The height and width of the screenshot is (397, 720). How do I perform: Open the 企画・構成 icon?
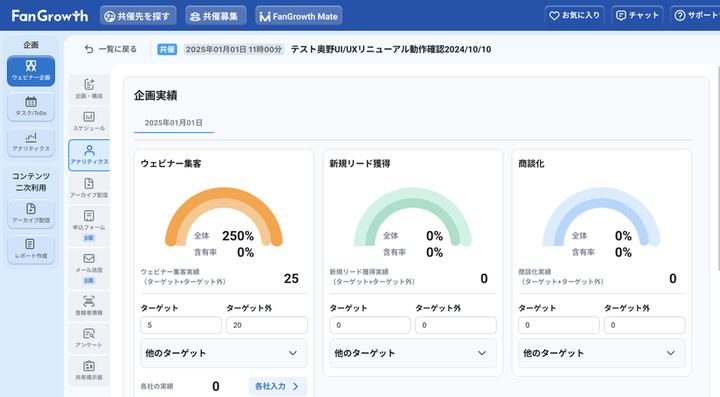tap(89, 89)
